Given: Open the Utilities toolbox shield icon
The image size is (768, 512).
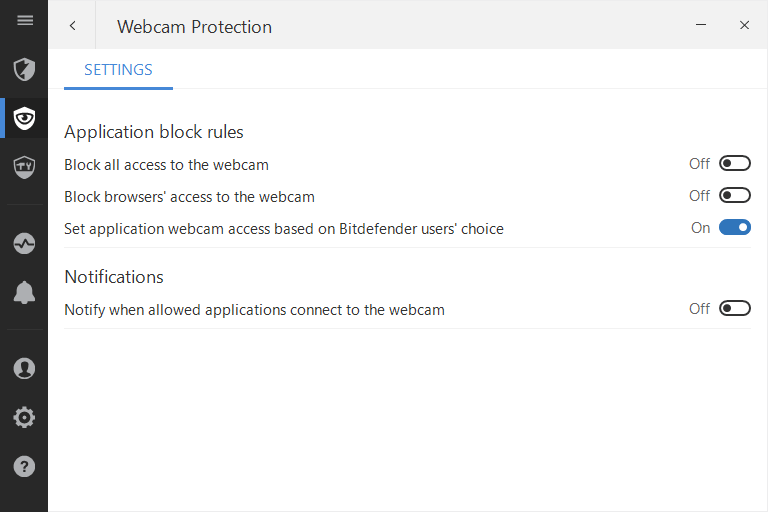Looking at the screenshot, I should coord(24,166).
